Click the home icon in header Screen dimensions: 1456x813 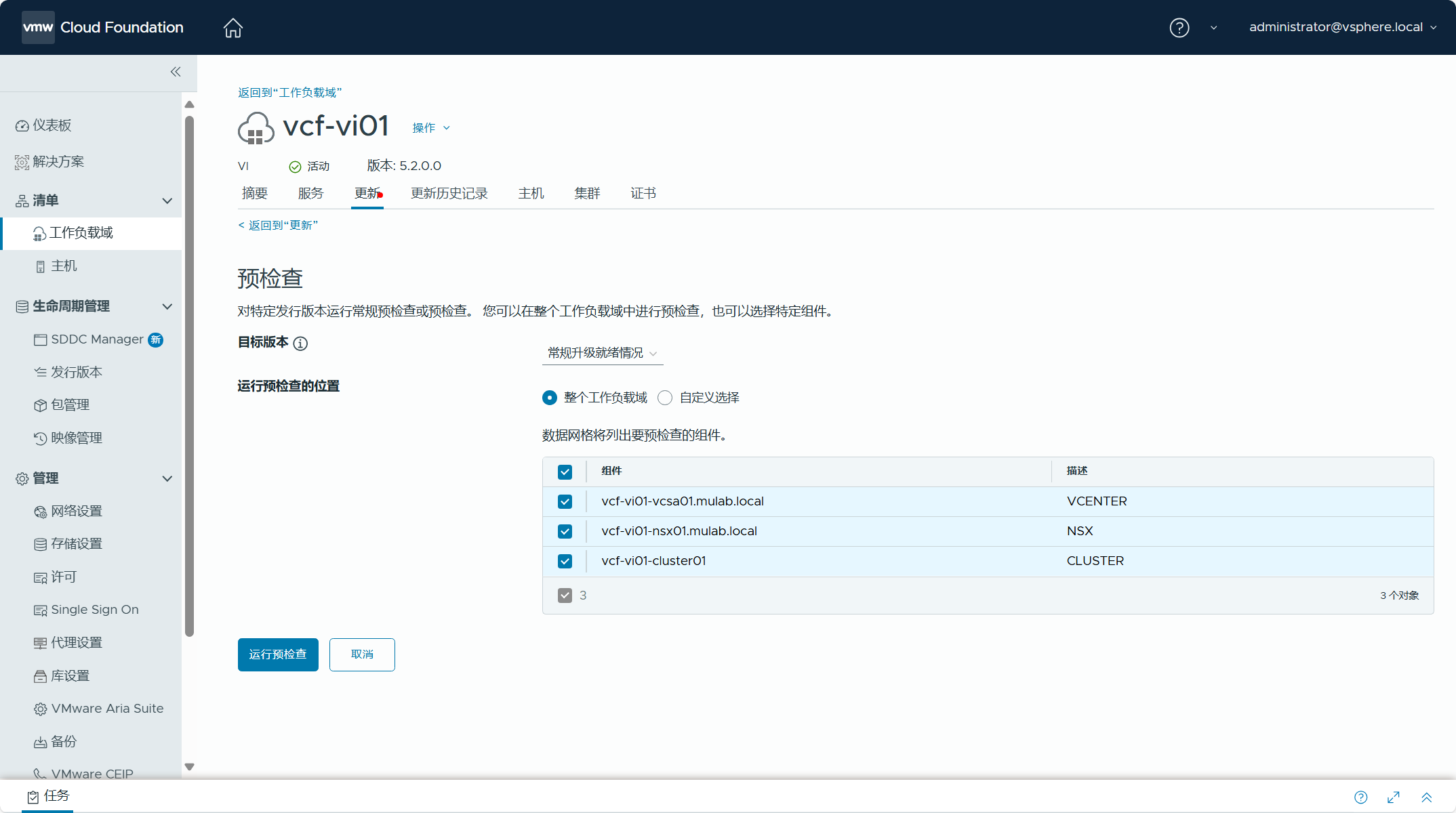pos(232,28)
